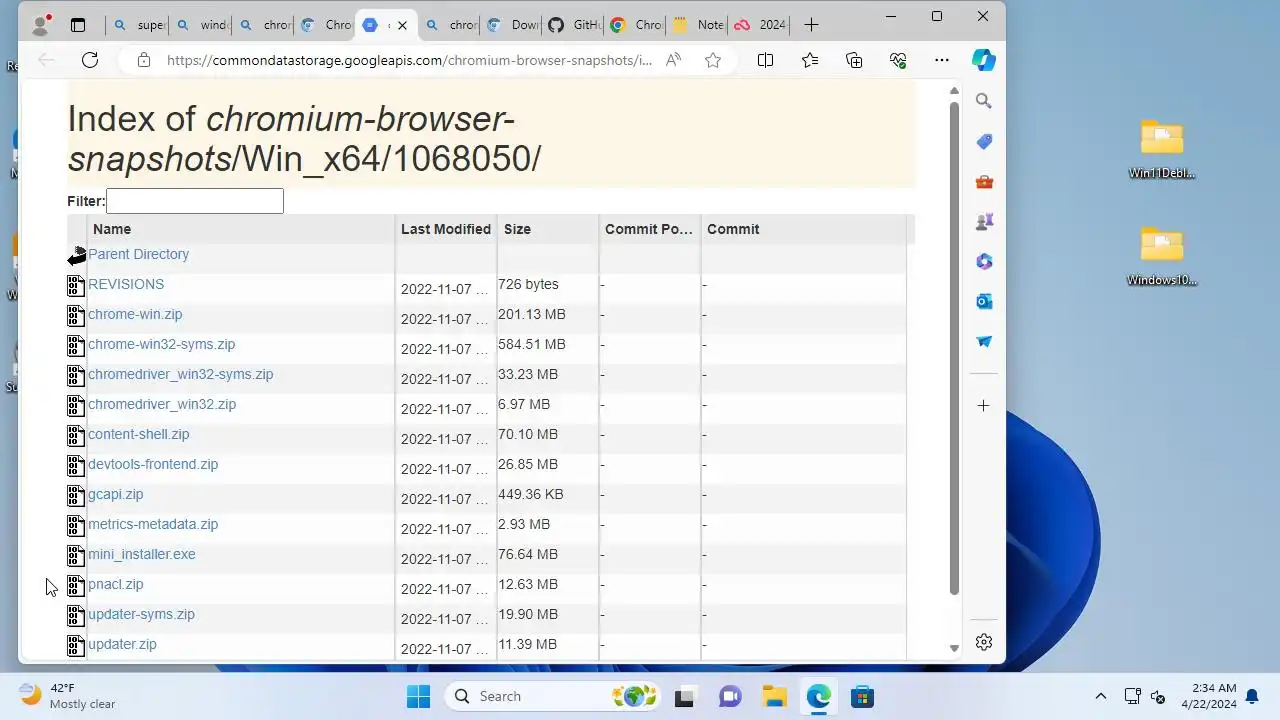This screenshot has width=1280, height=720.
Task: Sort by Last Modified column header
Action: (446, 229)
